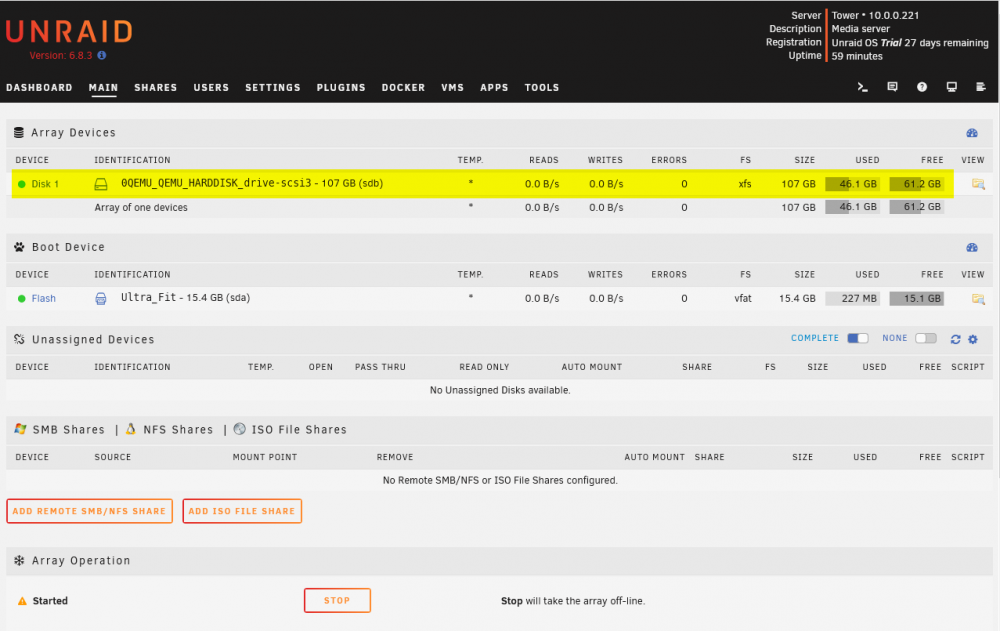The image size is (1000, 631).
Task: Click Disk 1 free 61.2 GB bar
Action: [916, 184]
